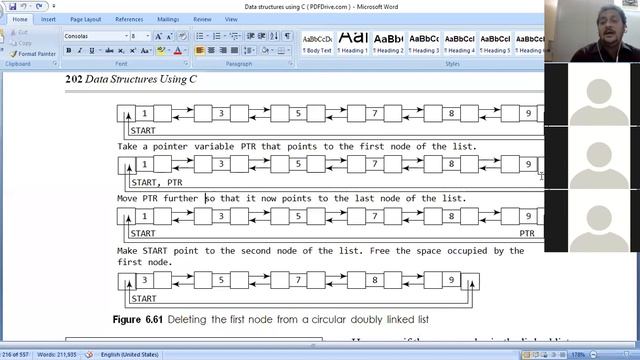Toggle italic formatting

point(80,51)
